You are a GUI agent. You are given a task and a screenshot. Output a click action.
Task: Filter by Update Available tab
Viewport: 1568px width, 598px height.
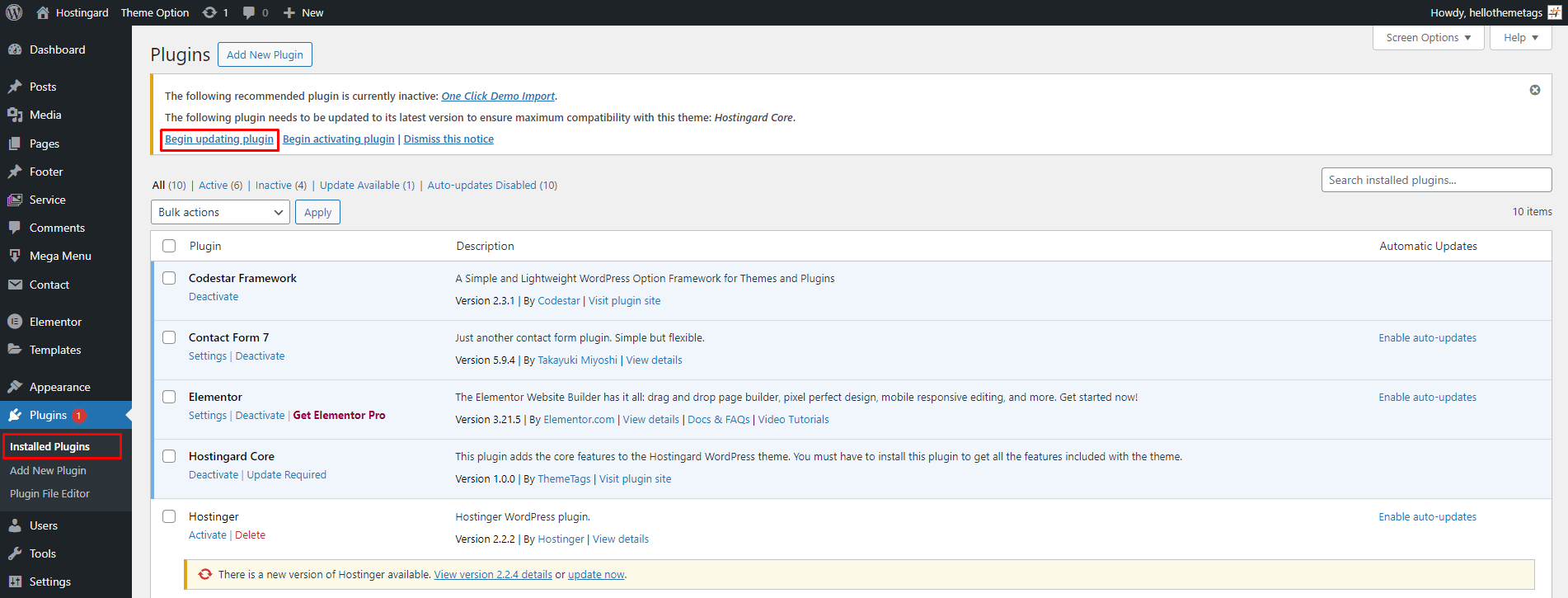(x=367, y=185)
